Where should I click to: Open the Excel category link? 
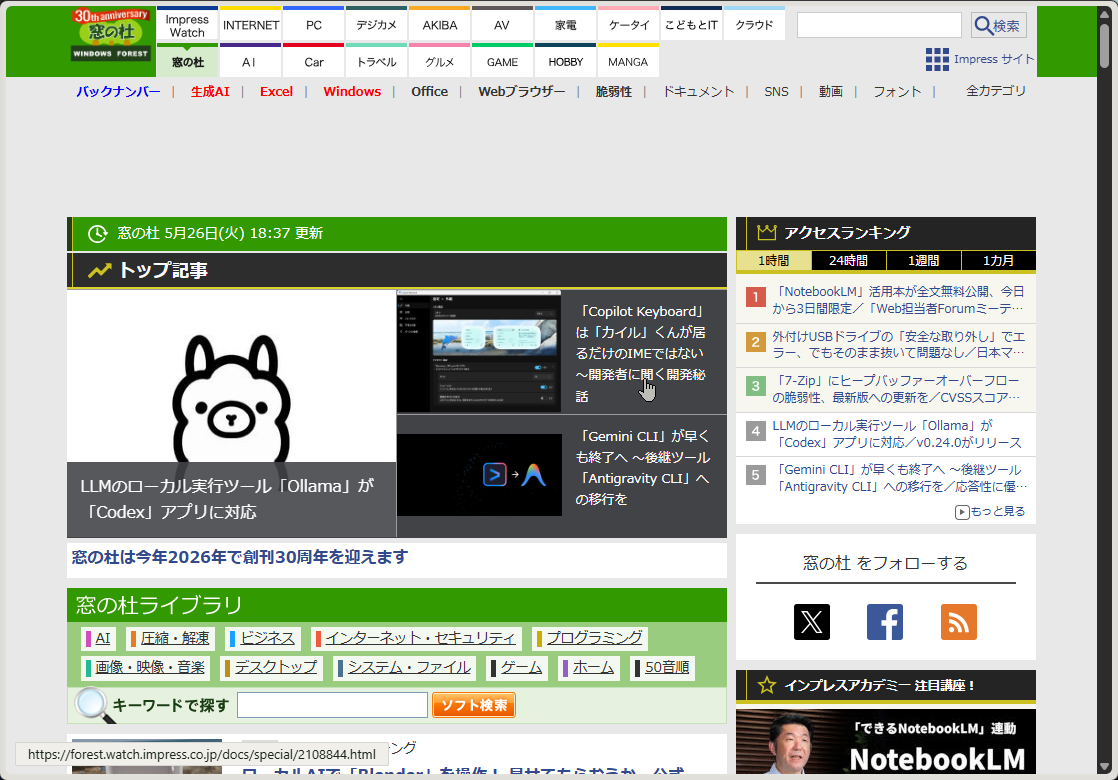pyautogui.click(x=277, y=91)
